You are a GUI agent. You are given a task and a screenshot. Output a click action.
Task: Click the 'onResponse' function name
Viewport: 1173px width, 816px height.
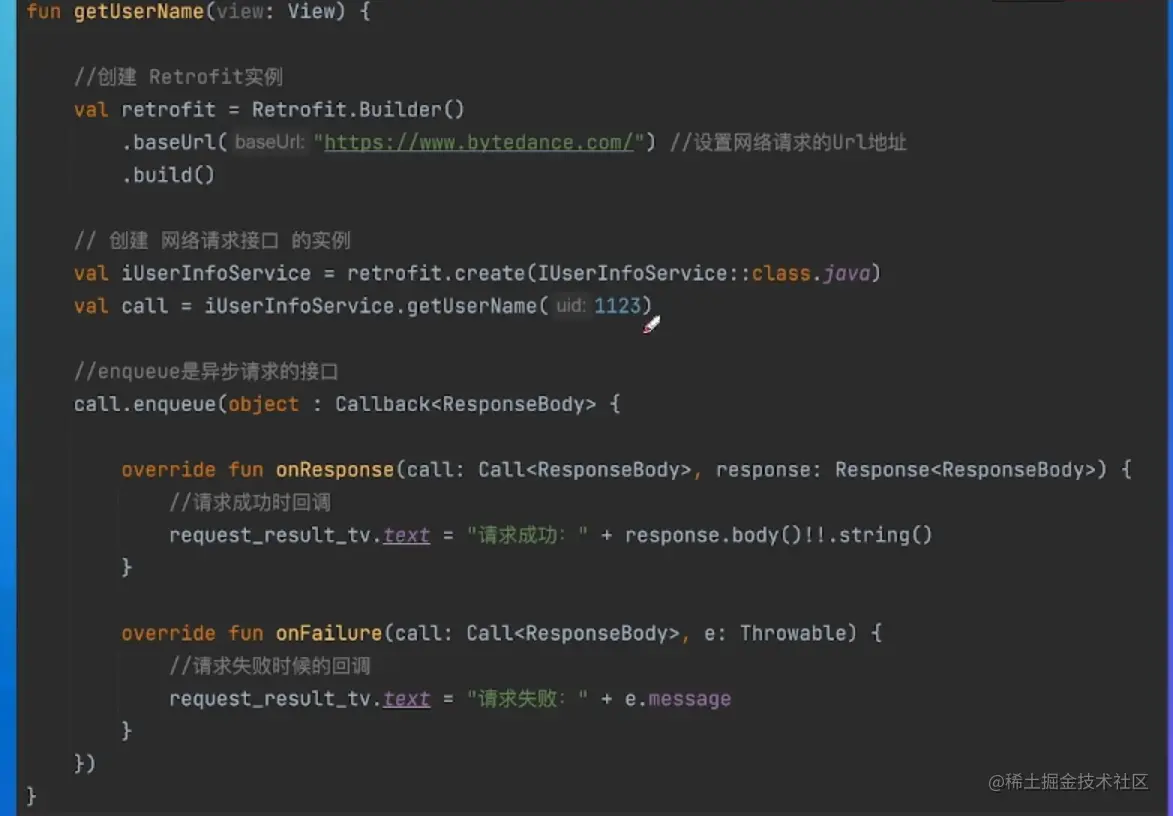[x=334, y=470]
